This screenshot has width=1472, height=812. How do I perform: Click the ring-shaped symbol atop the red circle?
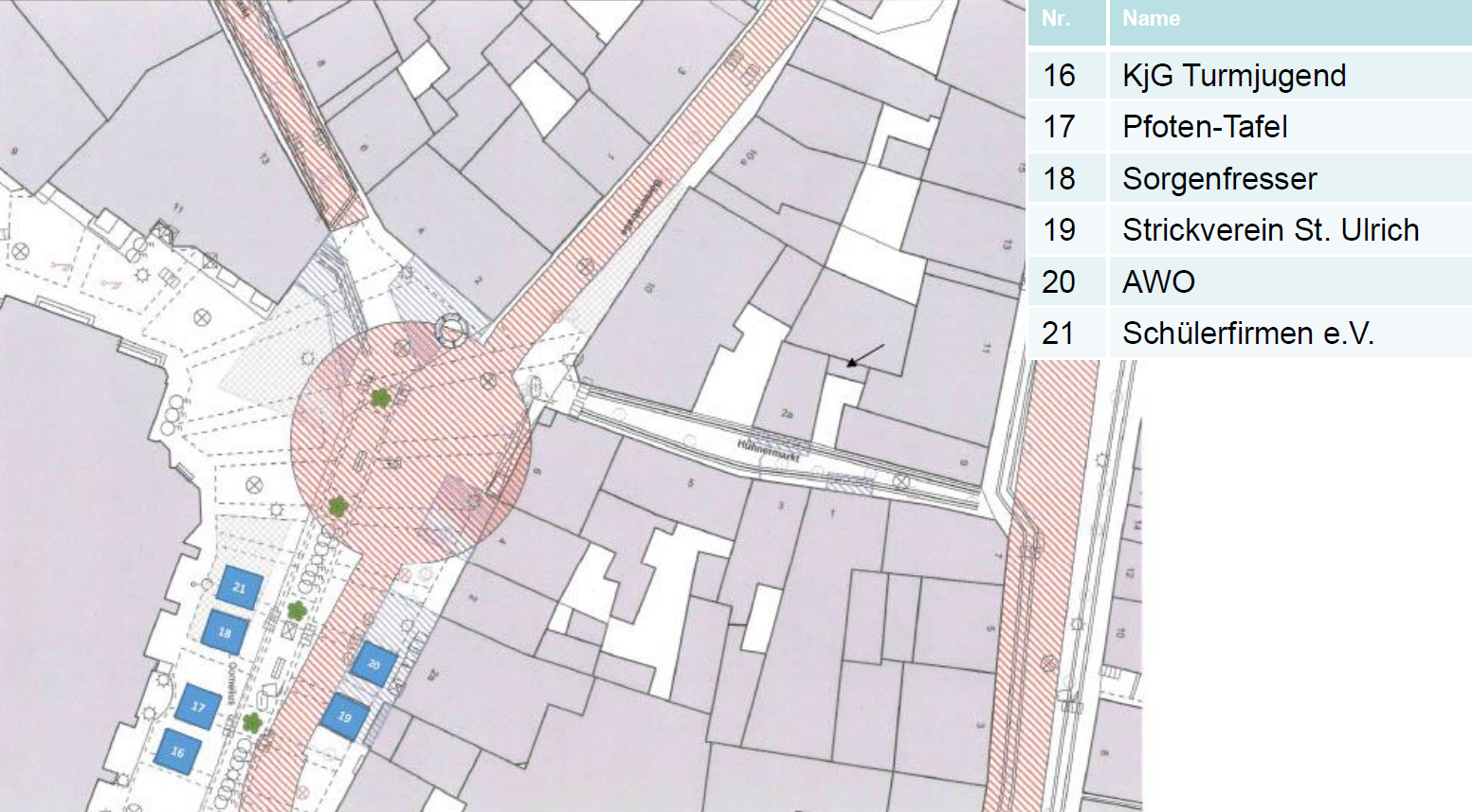pyautogui.click(x=451, y=332)
